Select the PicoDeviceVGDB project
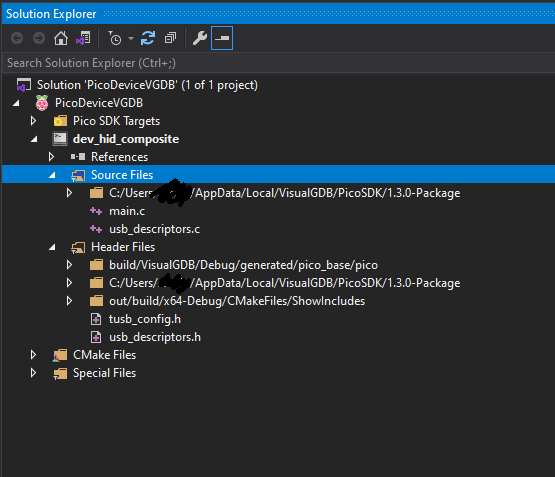555x477 pixels. point(99,103)
